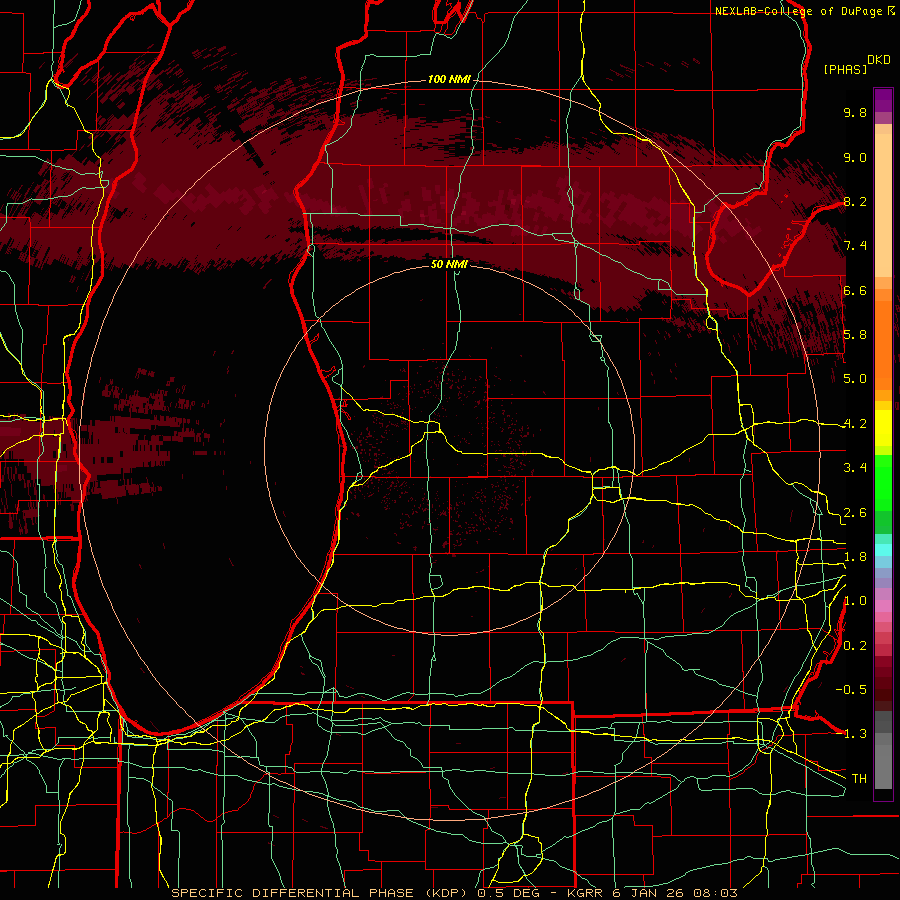Click the DKD unit label above the scale
This screenshot has height=900, width=900.
point(879,60)
